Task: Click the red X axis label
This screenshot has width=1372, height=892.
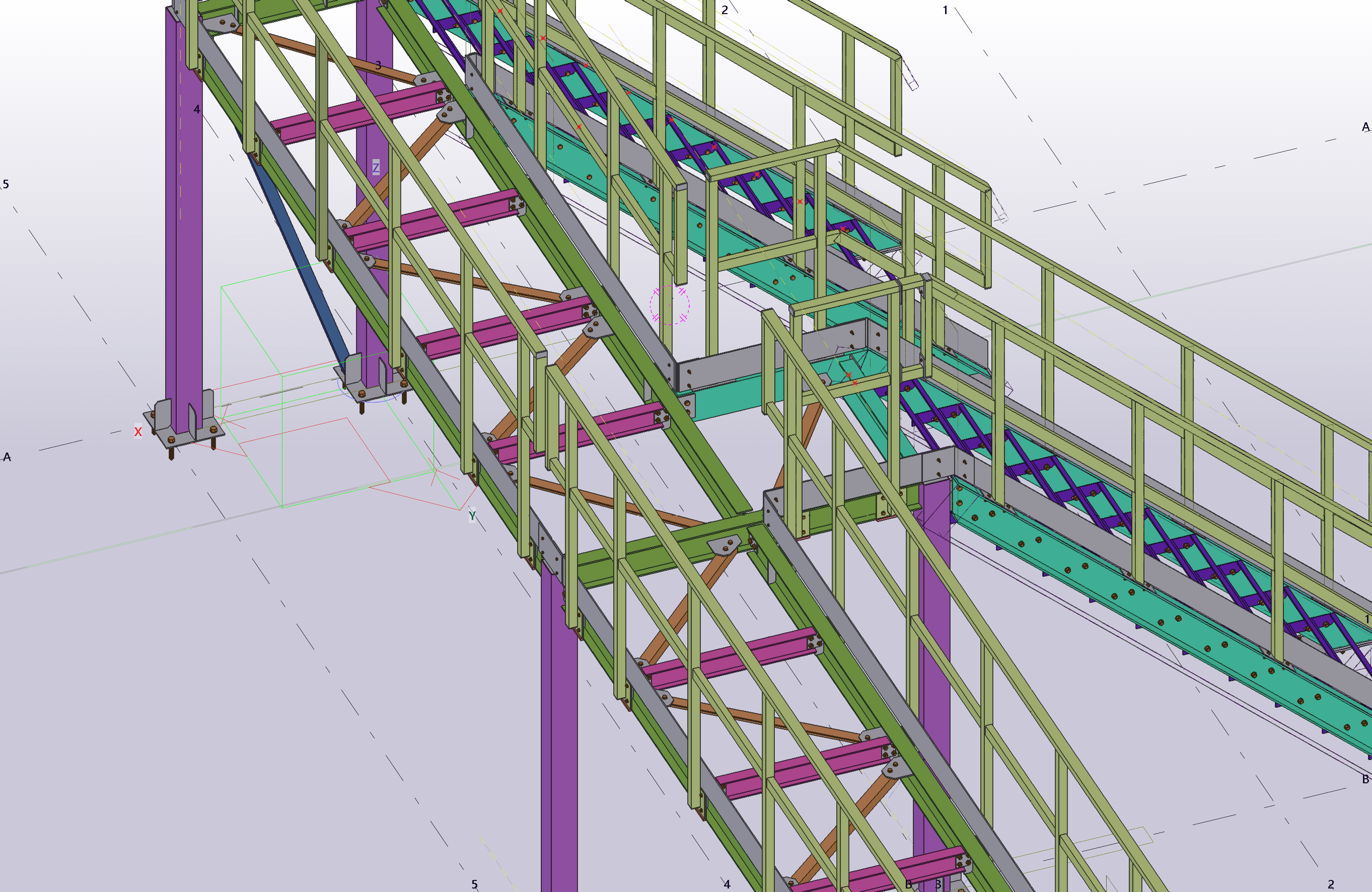Action: pyautogui.click(x=138, y=431)
